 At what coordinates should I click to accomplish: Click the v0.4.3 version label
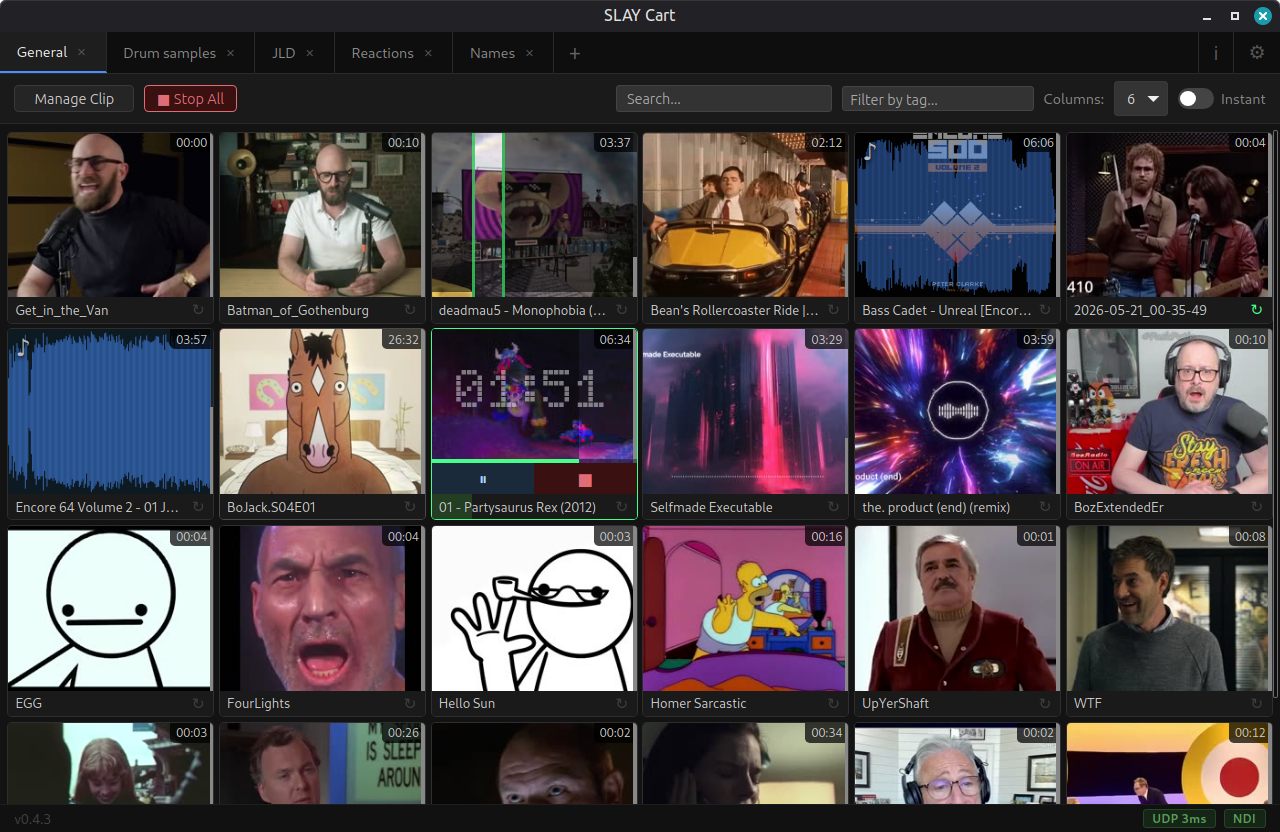(x=32, y=819)
